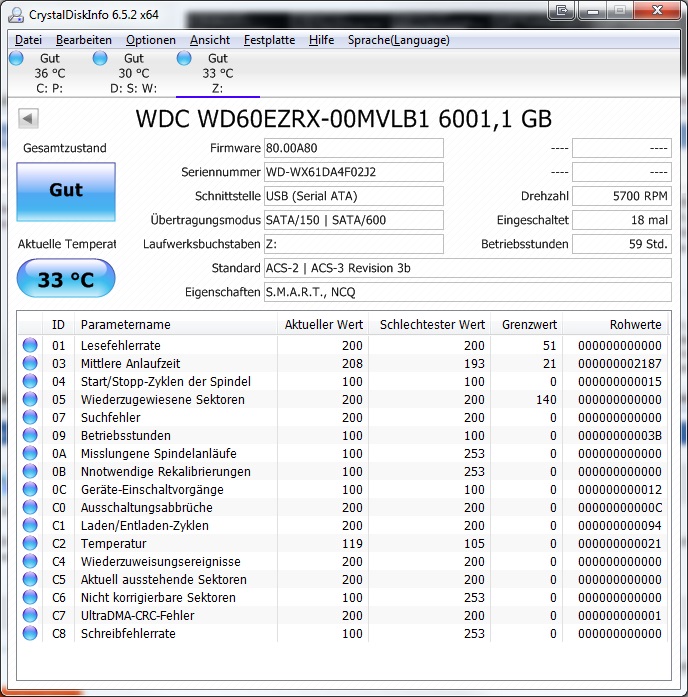This screenshot has width=688, height=697.
Task: Switch to disk tab Gut 30 °C
Action: (x=133, y=73)
